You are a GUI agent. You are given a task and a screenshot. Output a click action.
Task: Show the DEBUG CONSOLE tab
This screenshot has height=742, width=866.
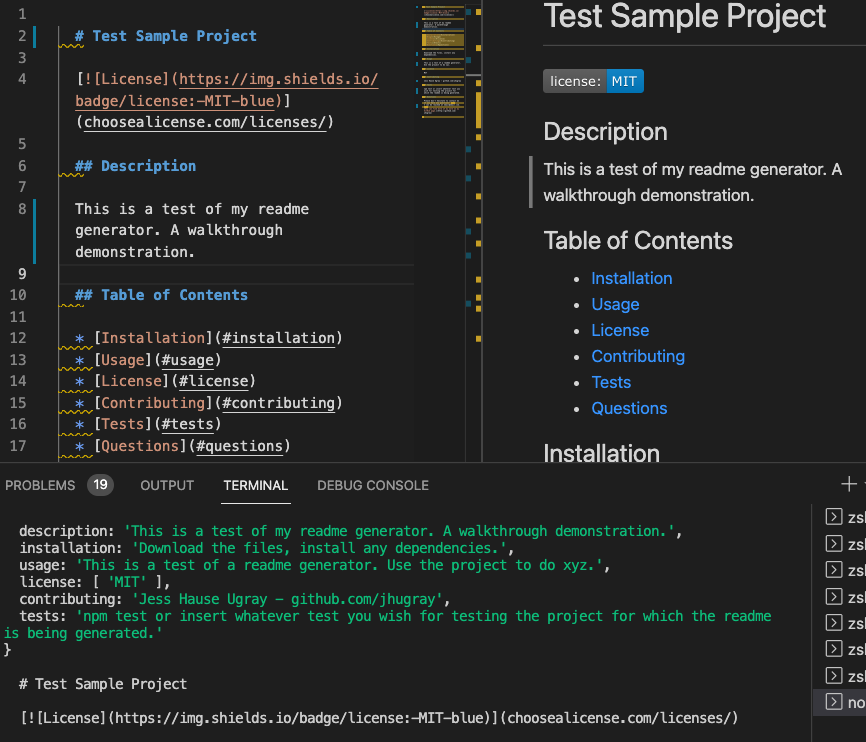click(x=372, y=485)
